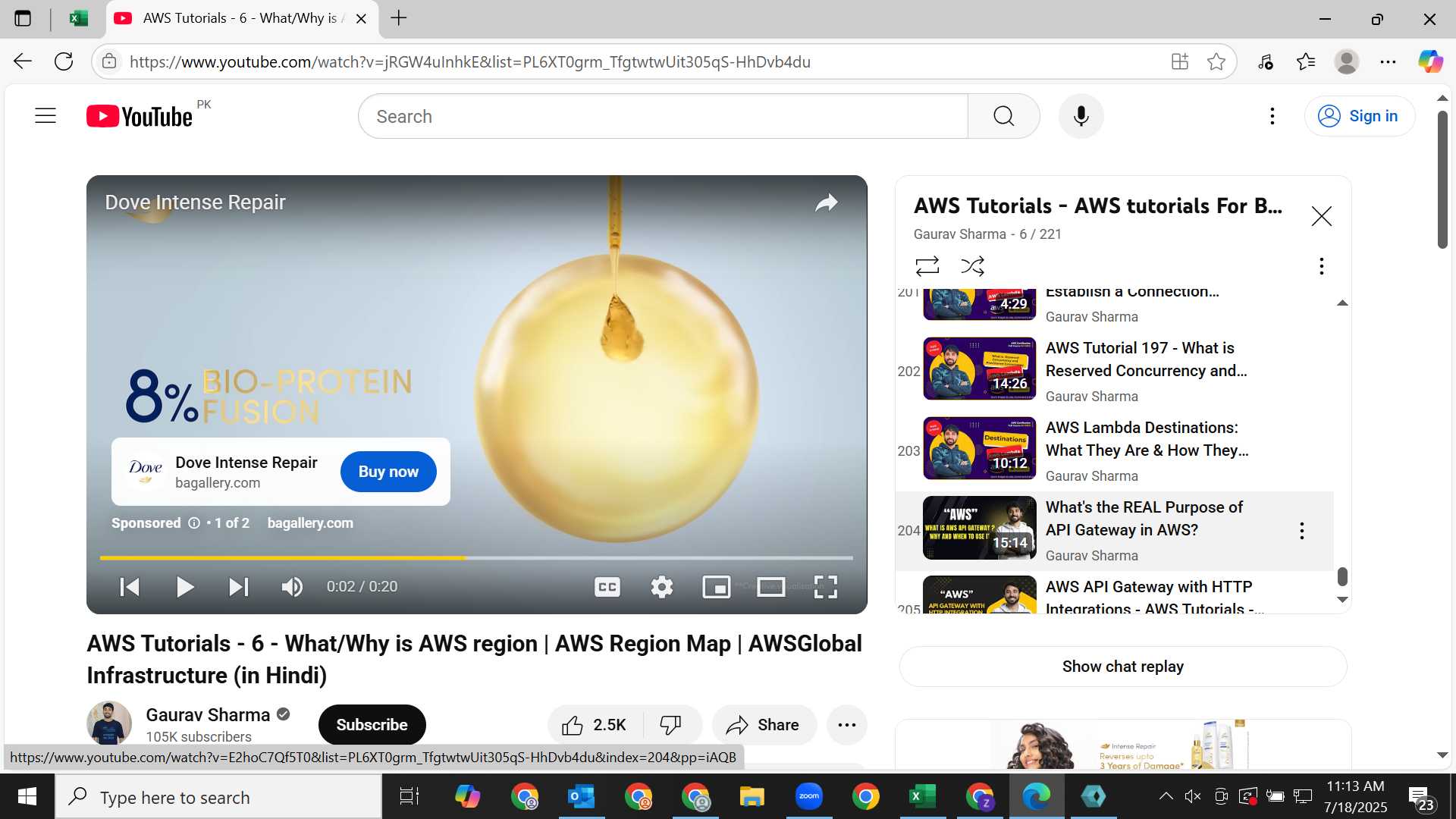Share the ad using arrow icon on video
This screenshot has width=1456, height=819.
tap(827, 202)
